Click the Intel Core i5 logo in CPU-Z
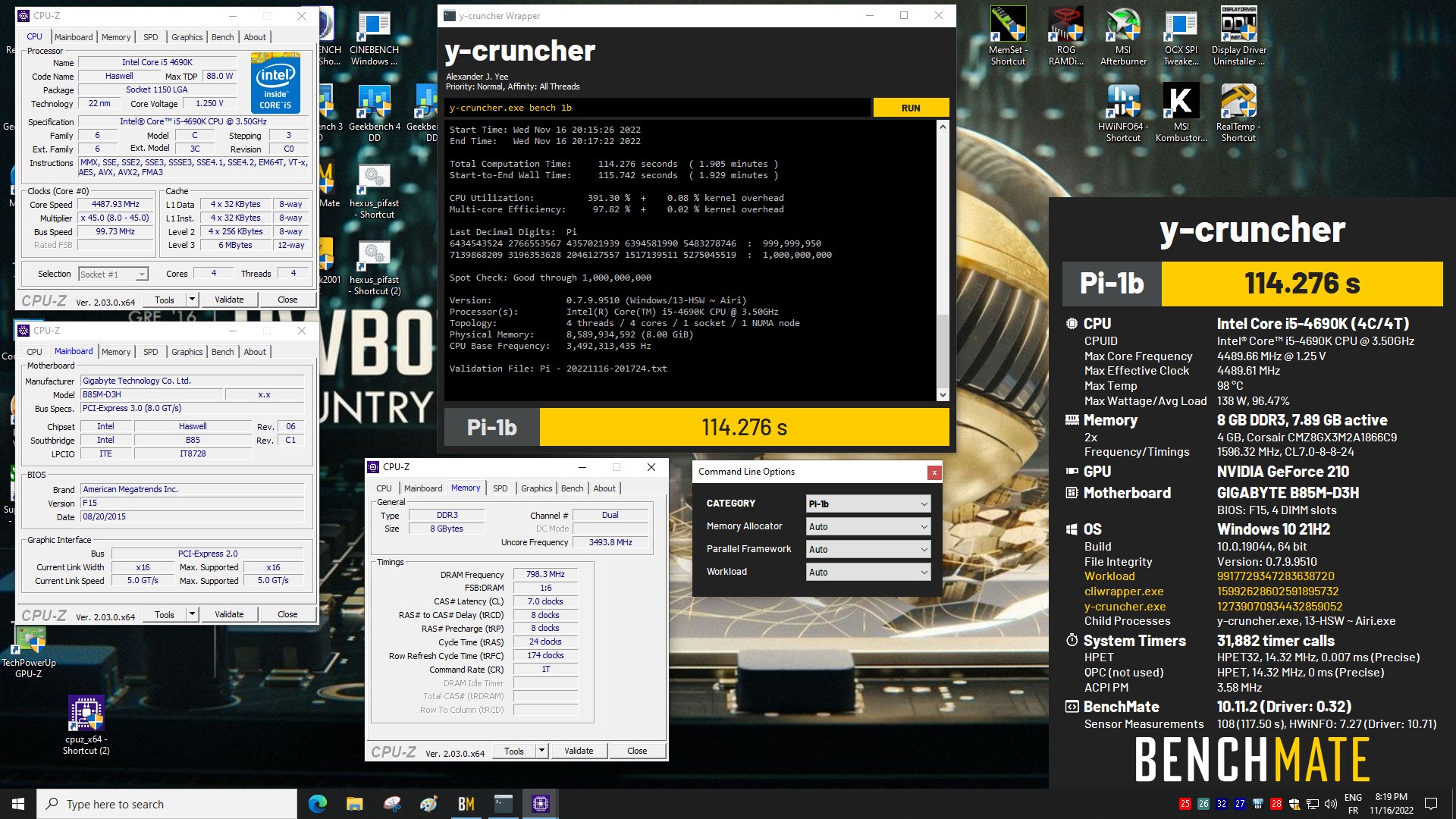The image size is (1456, 819). pyautogui.click(x=275, y=83)
